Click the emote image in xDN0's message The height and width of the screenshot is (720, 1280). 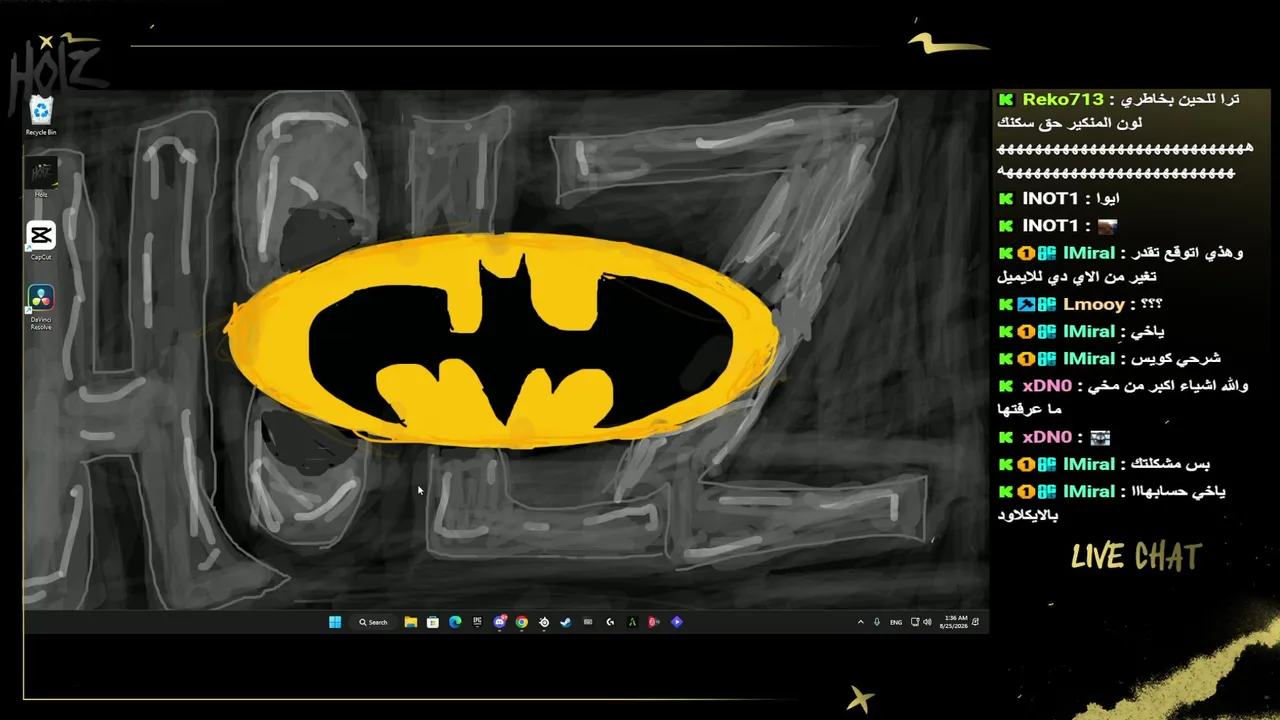coord(1100,438)
